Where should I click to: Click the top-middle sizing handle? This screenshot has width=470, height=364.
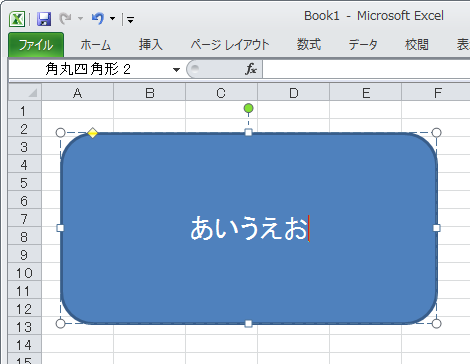pyautogui.click(x=248, y=133)
